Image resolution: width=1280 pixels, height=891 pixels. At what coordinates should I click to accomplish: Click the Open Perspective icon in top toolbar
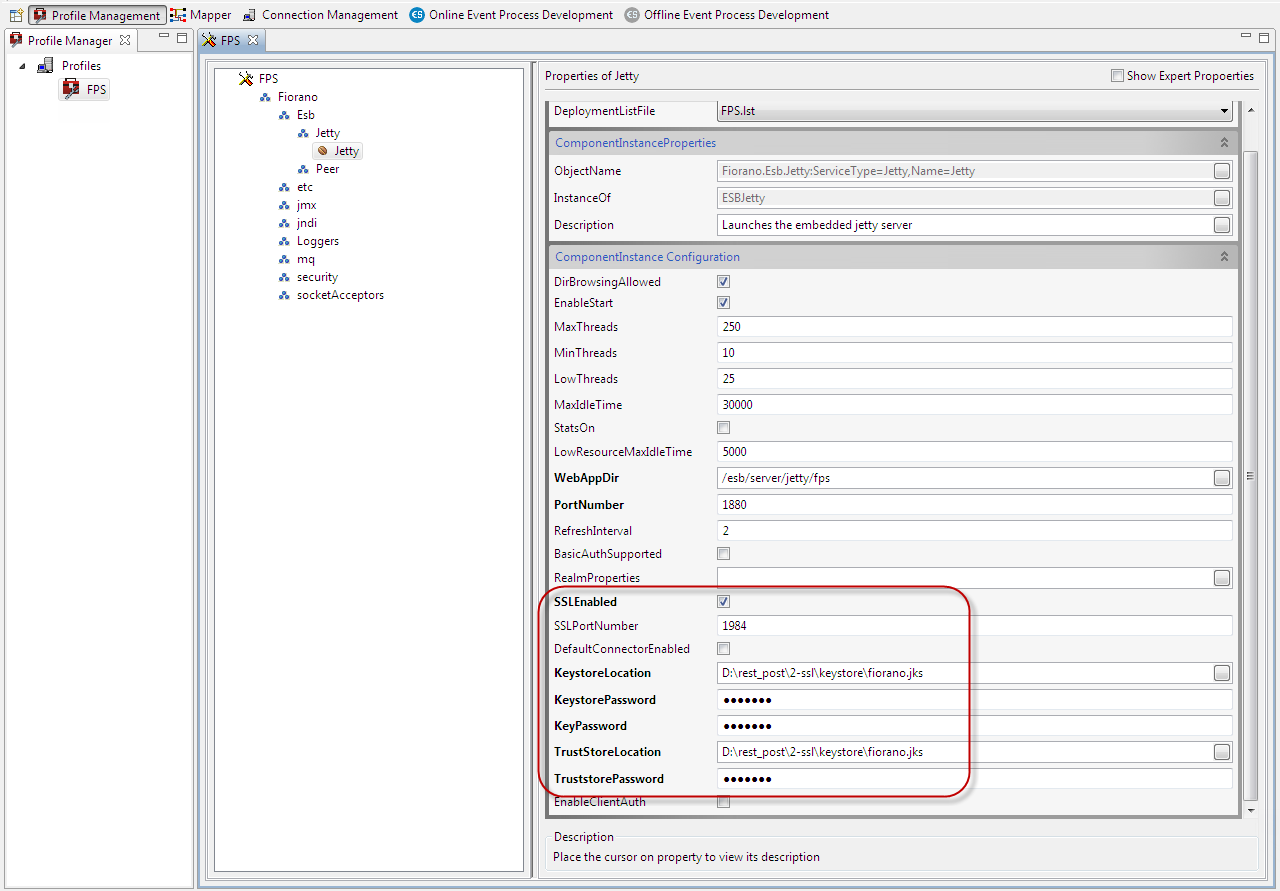point(16,15)
